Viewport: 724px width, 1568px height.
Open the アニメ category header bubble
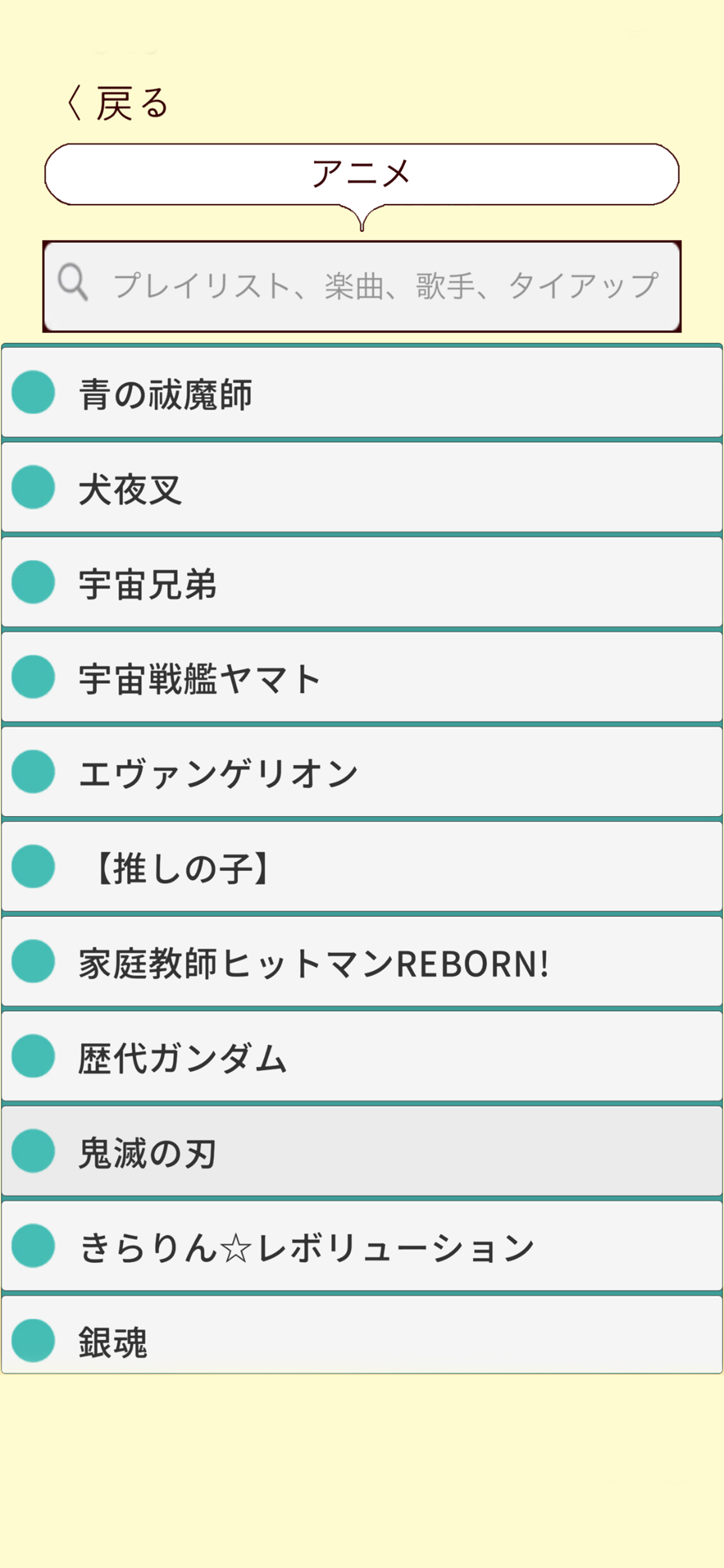361,174
